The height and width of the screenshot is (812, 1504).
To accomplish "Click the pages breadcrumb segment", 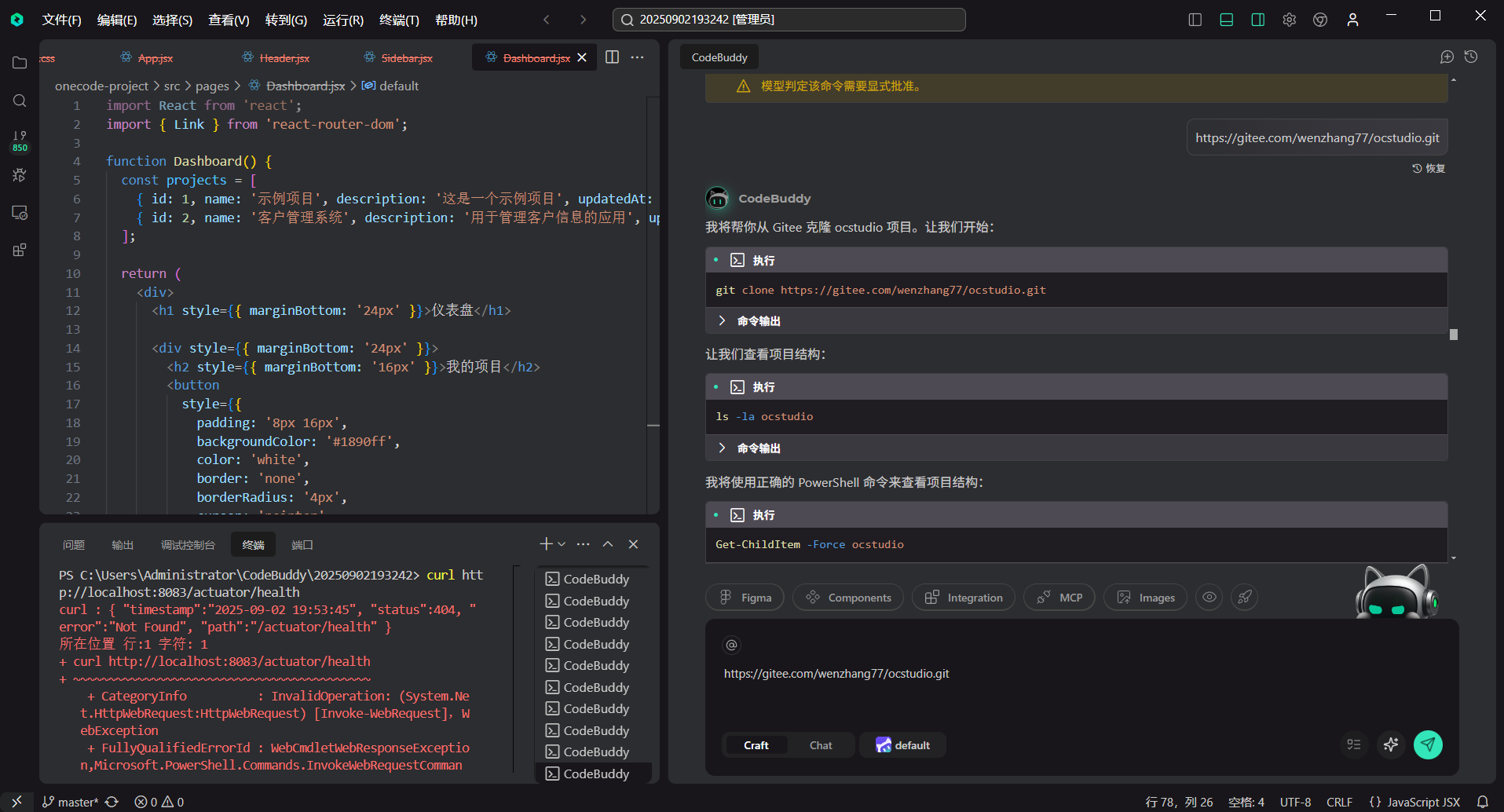I will tap(212, 86).
